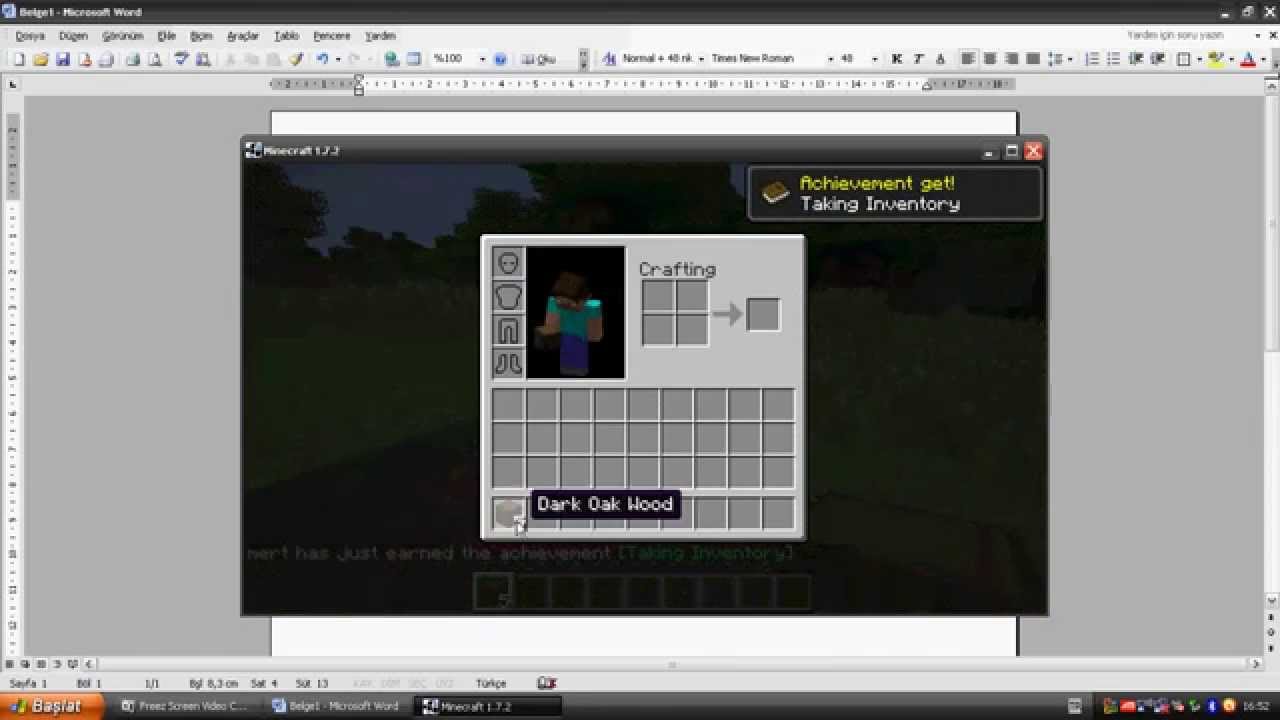1280x720 pixels.
Task: Toggle bold (K) formatting
Action: click(x=897, y=59)
